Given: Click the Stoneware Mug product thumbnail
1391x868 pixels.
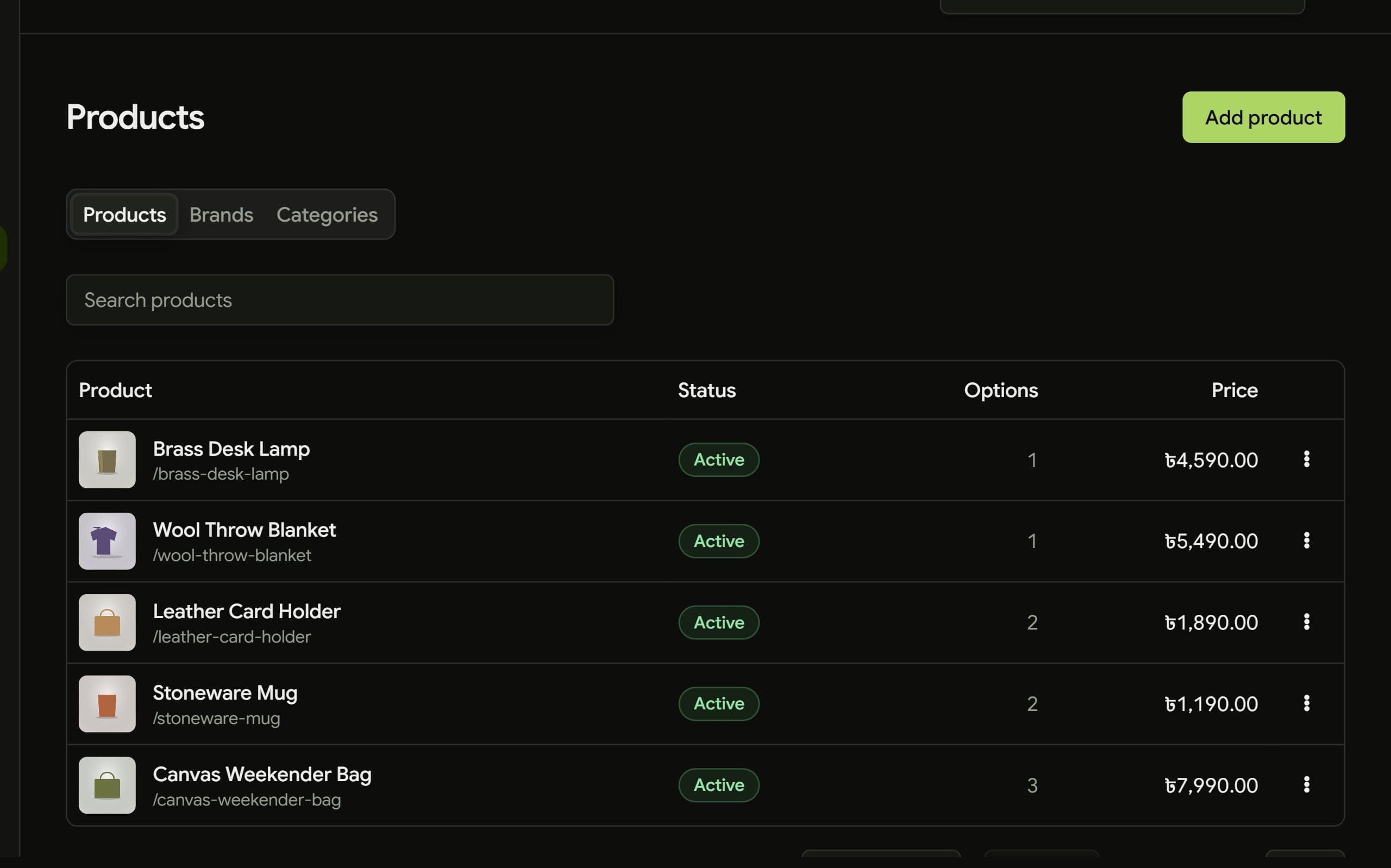Looking at the screenshot, I should 108,704.
